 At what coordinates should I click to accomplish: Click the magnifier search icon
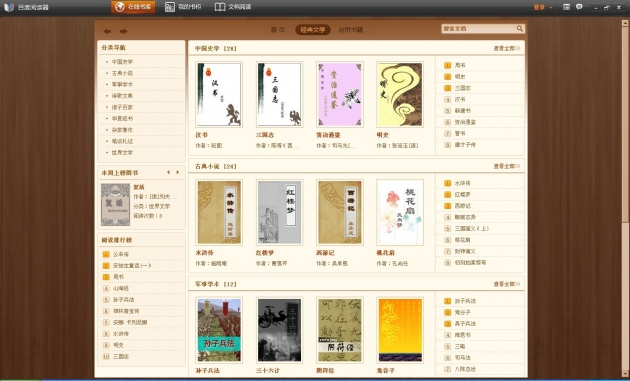point(520,29)
